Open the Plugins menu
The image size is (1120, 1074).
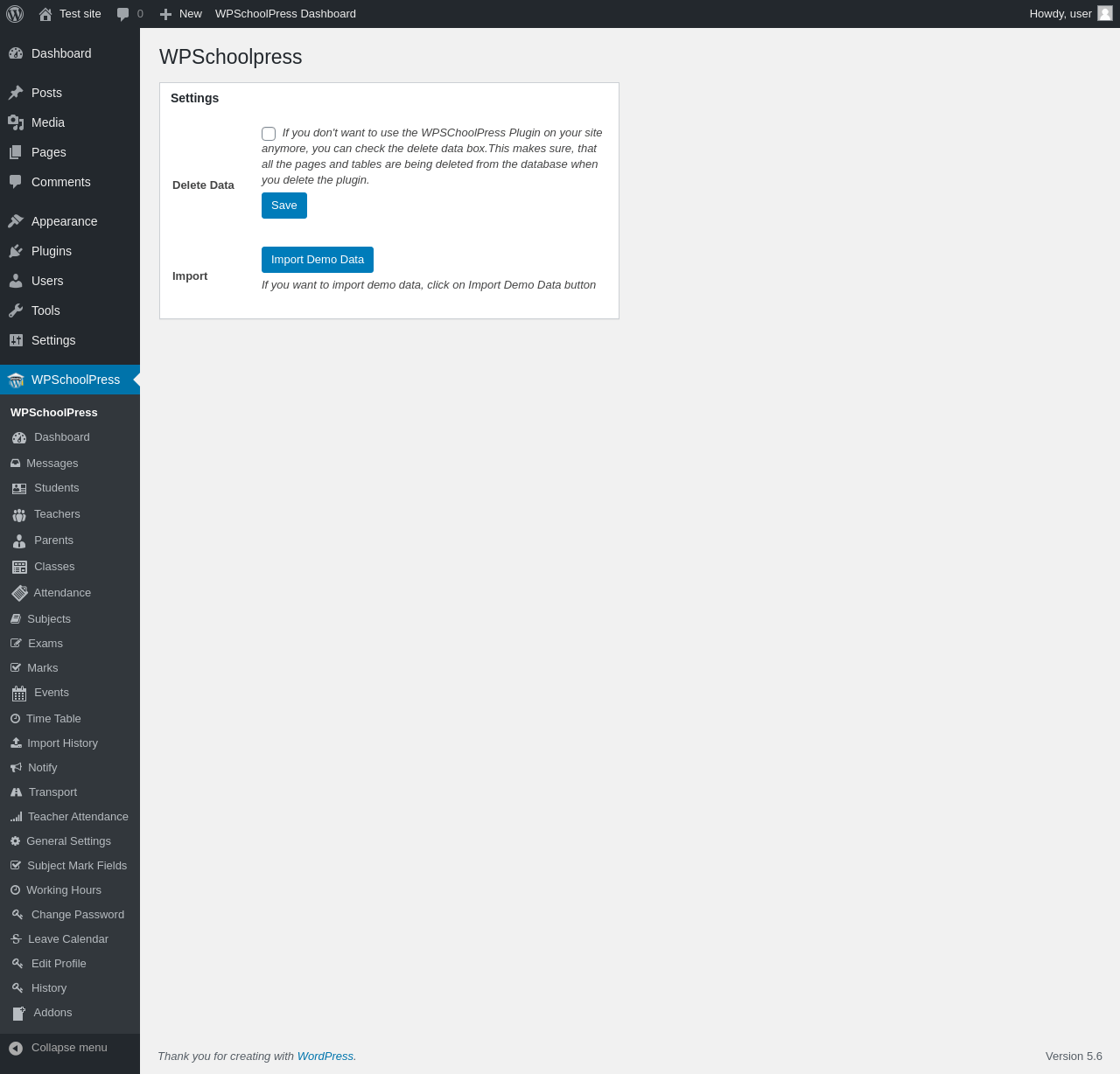click(70, 251)
